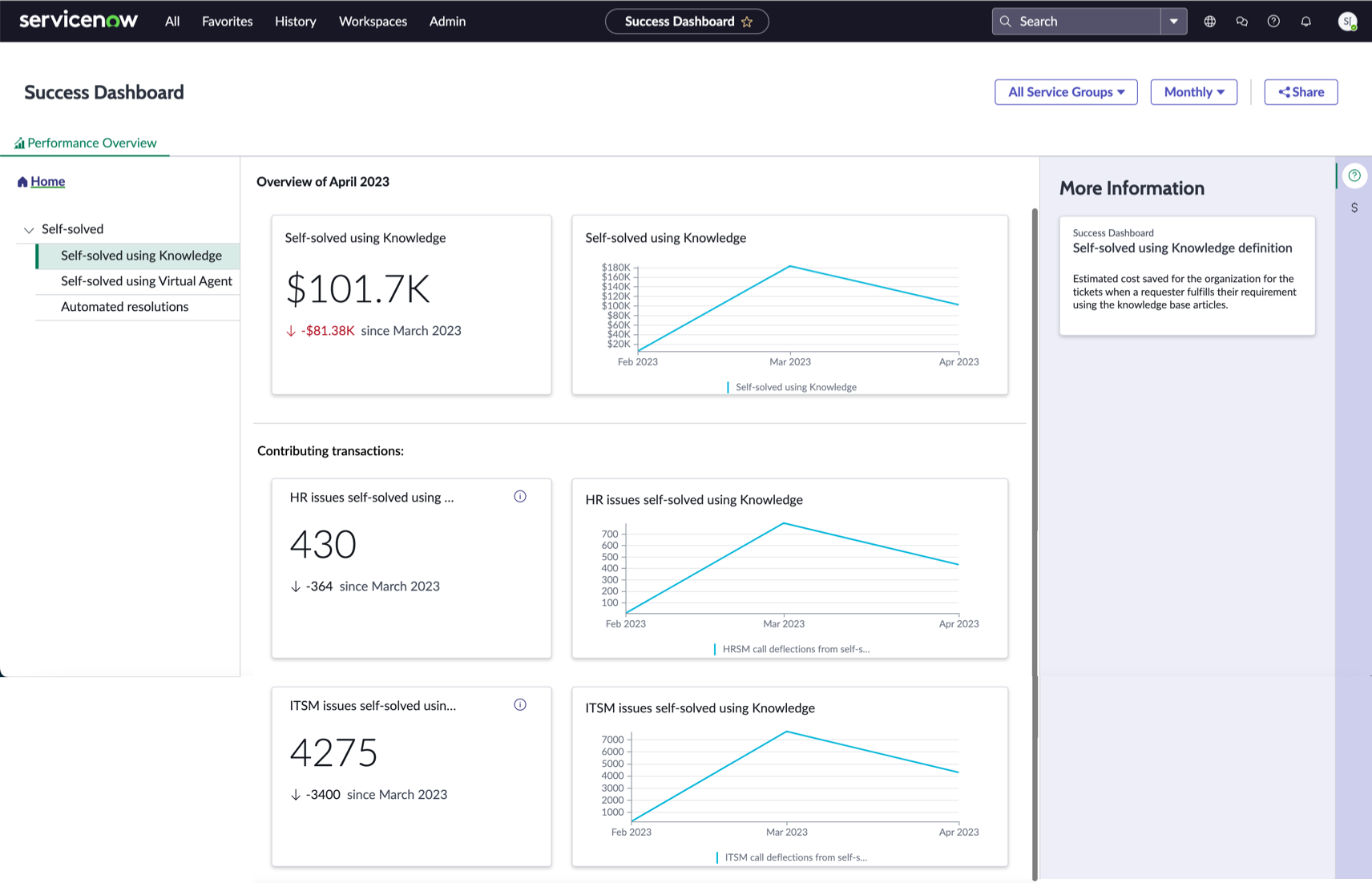
Task: Click Self-solved using Knowledge definition heading
Action: point(1182,248)
